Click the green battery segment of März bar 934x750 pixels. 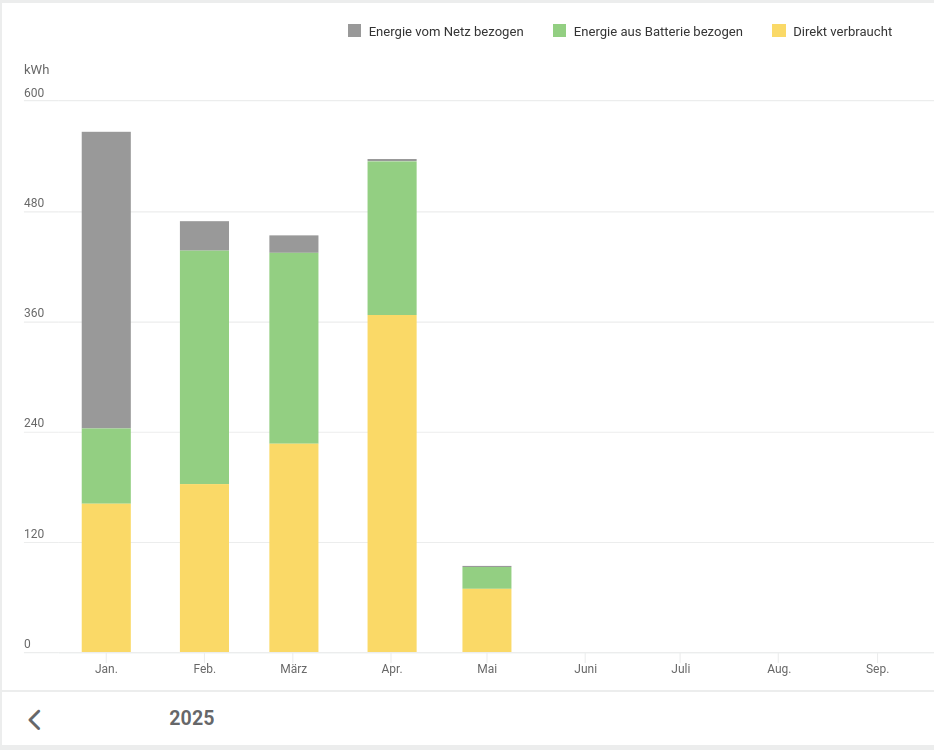click(293, 347)
